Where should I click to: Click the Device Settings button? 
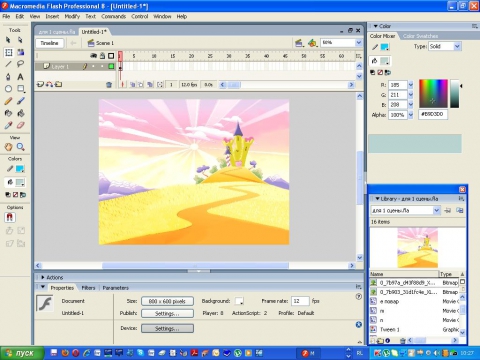coord(167,328)
